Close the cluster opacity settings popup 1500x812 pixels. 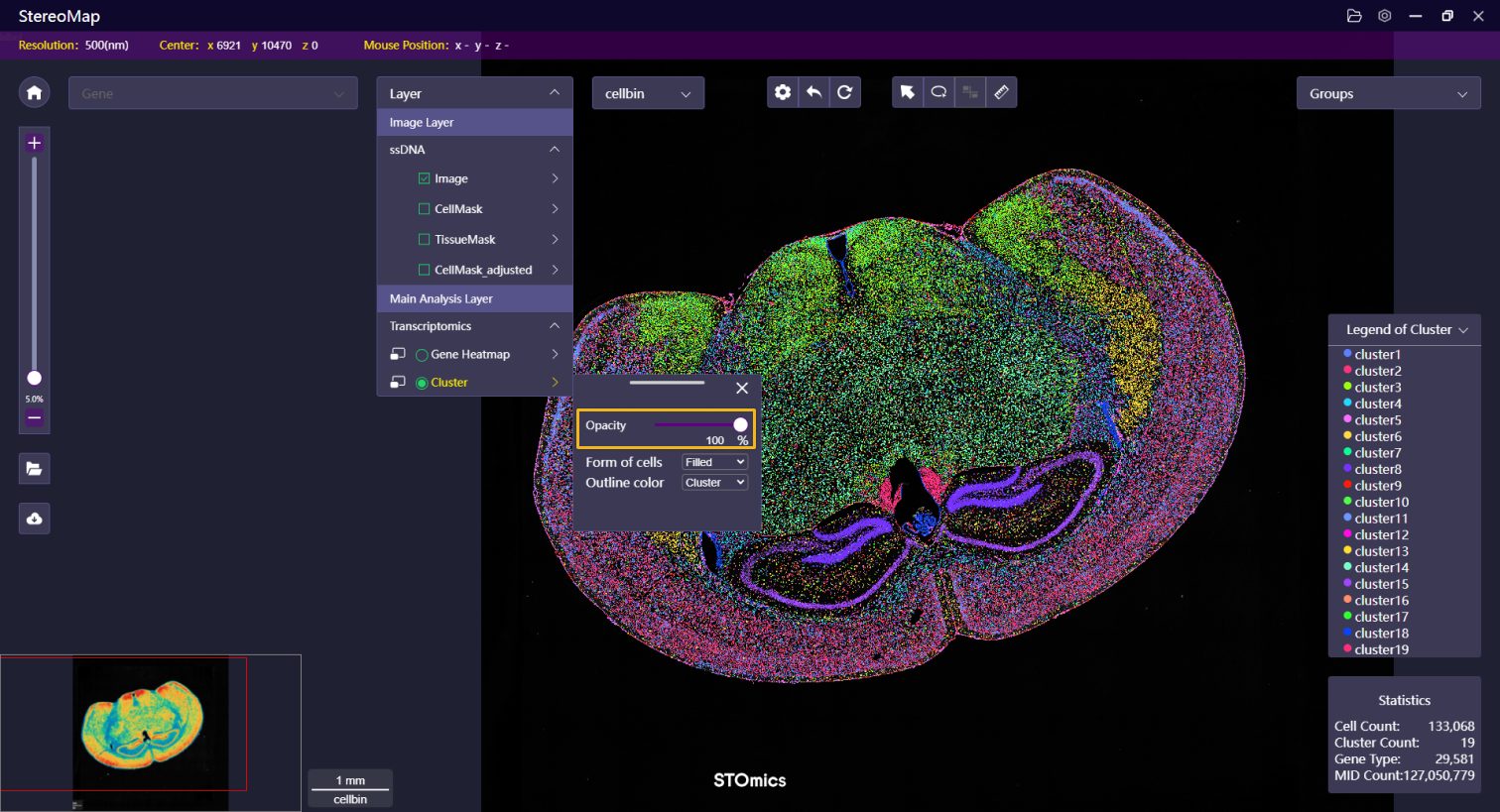pyautogui.click(x=742, y=389)
